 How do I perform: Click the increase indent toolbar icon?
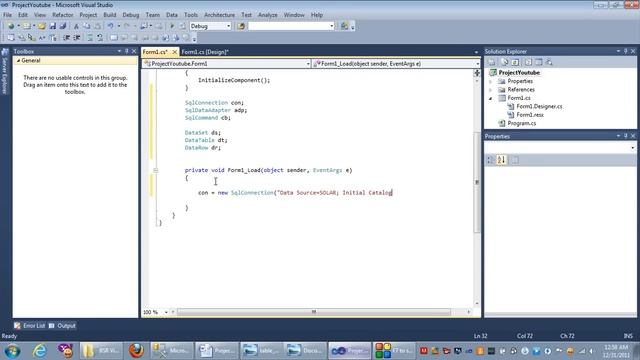point(77,38)
